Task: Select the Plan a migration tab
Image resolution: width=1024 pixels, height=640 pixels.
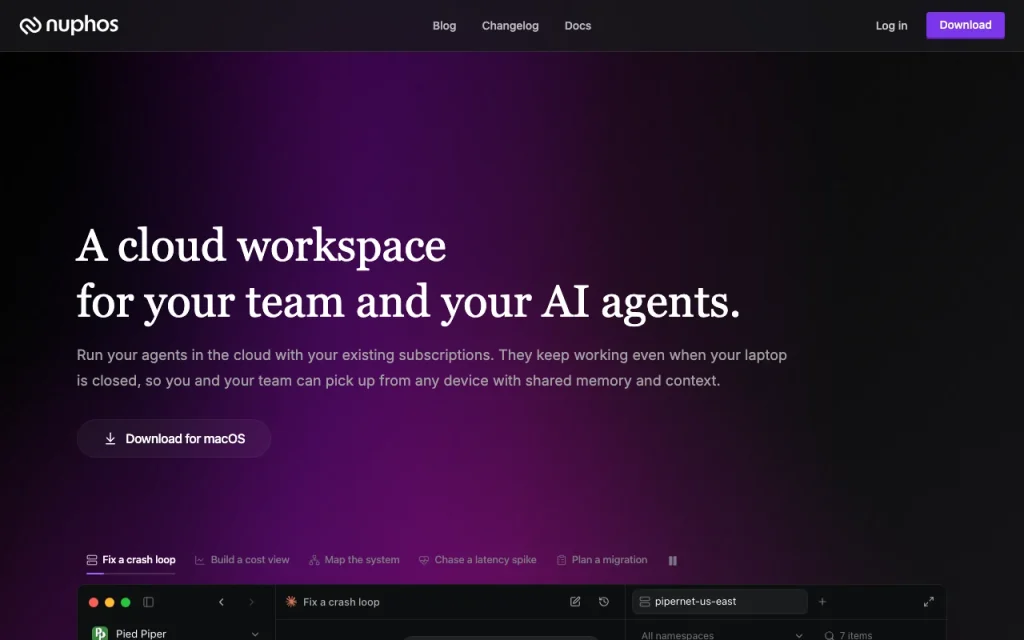Action: point(601,560)
